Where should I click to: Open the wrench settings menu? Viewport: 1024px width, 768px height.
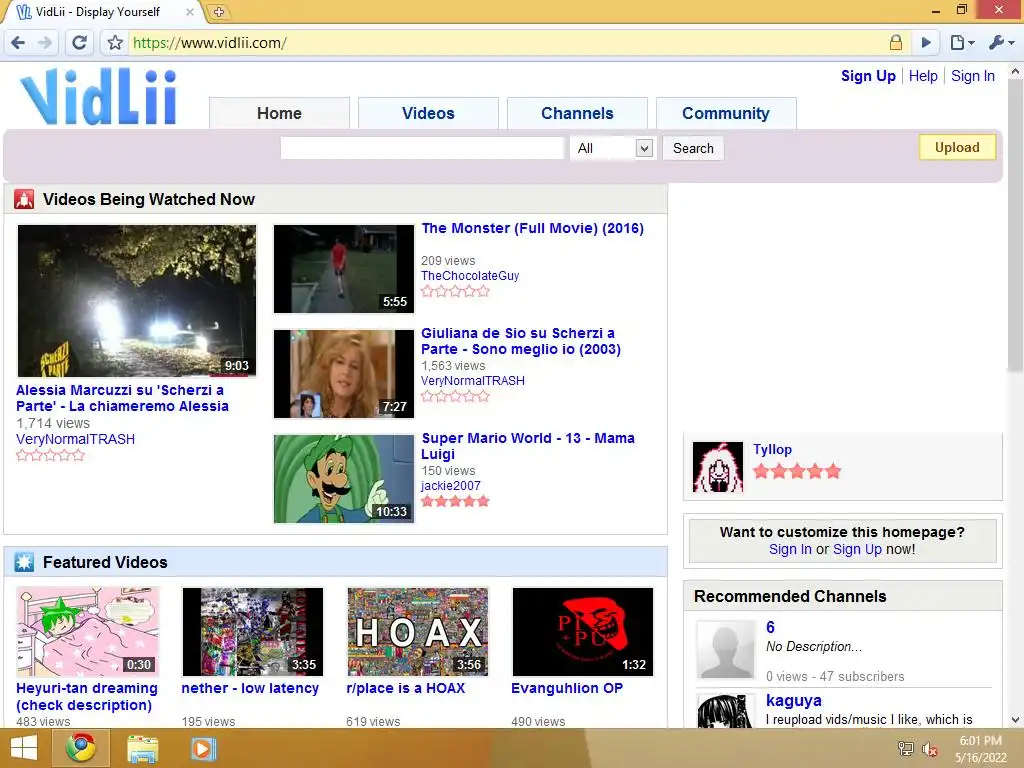coord(1000,43)
